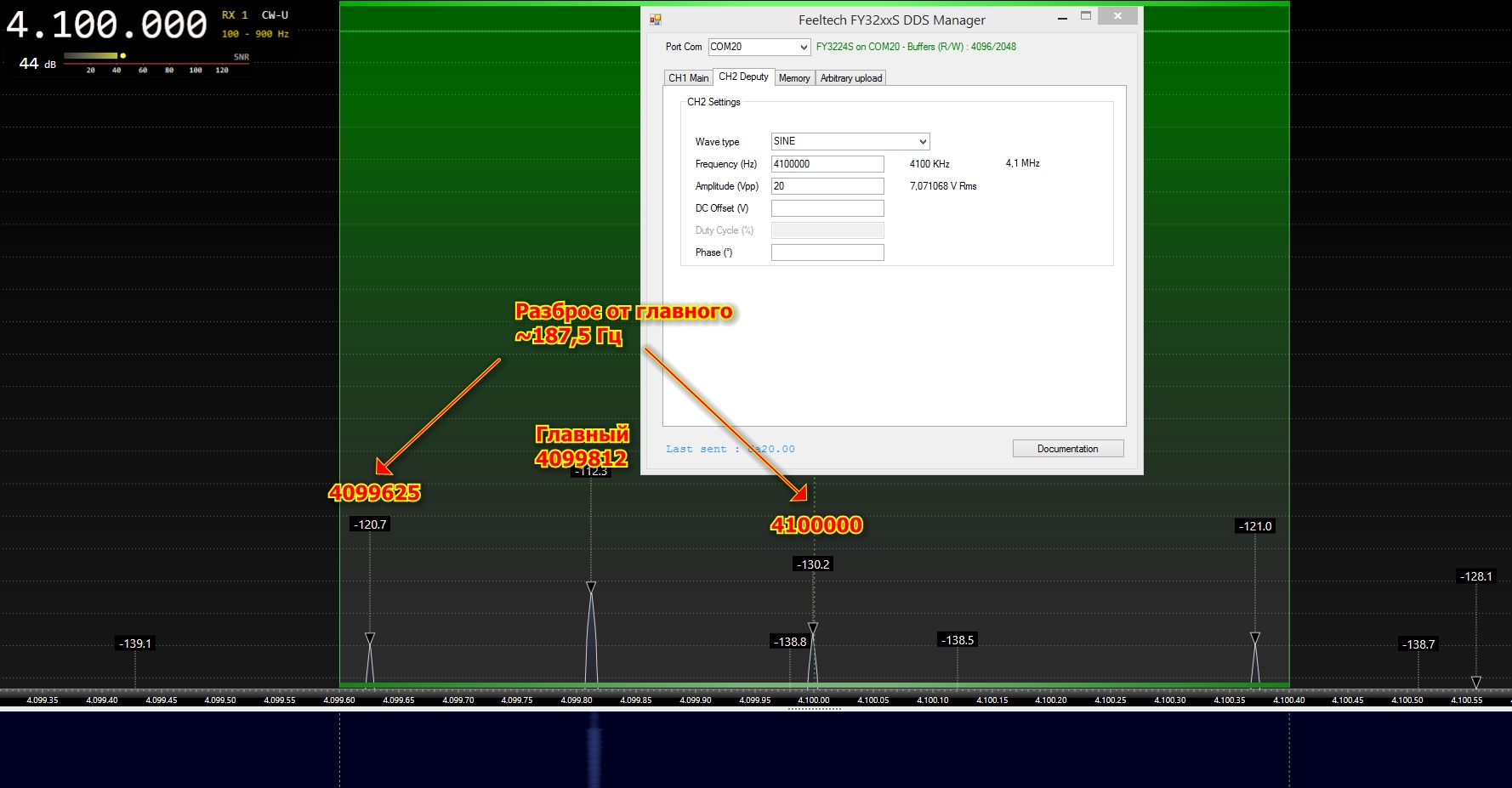This screenshot has height=788, width=1512.
Task: Minimize the DDS Manager window
Action: 1062,17
